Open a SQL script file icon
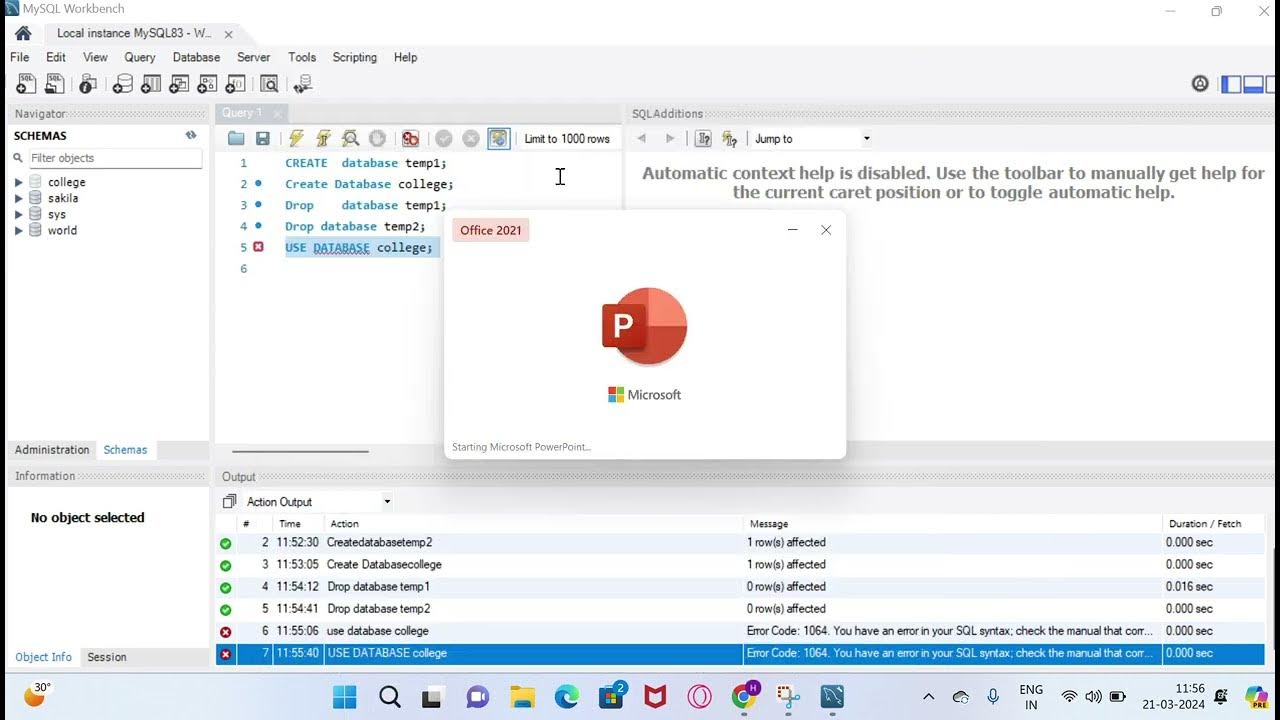This screenshot has width=1280, height=720. tap(55, 84)
